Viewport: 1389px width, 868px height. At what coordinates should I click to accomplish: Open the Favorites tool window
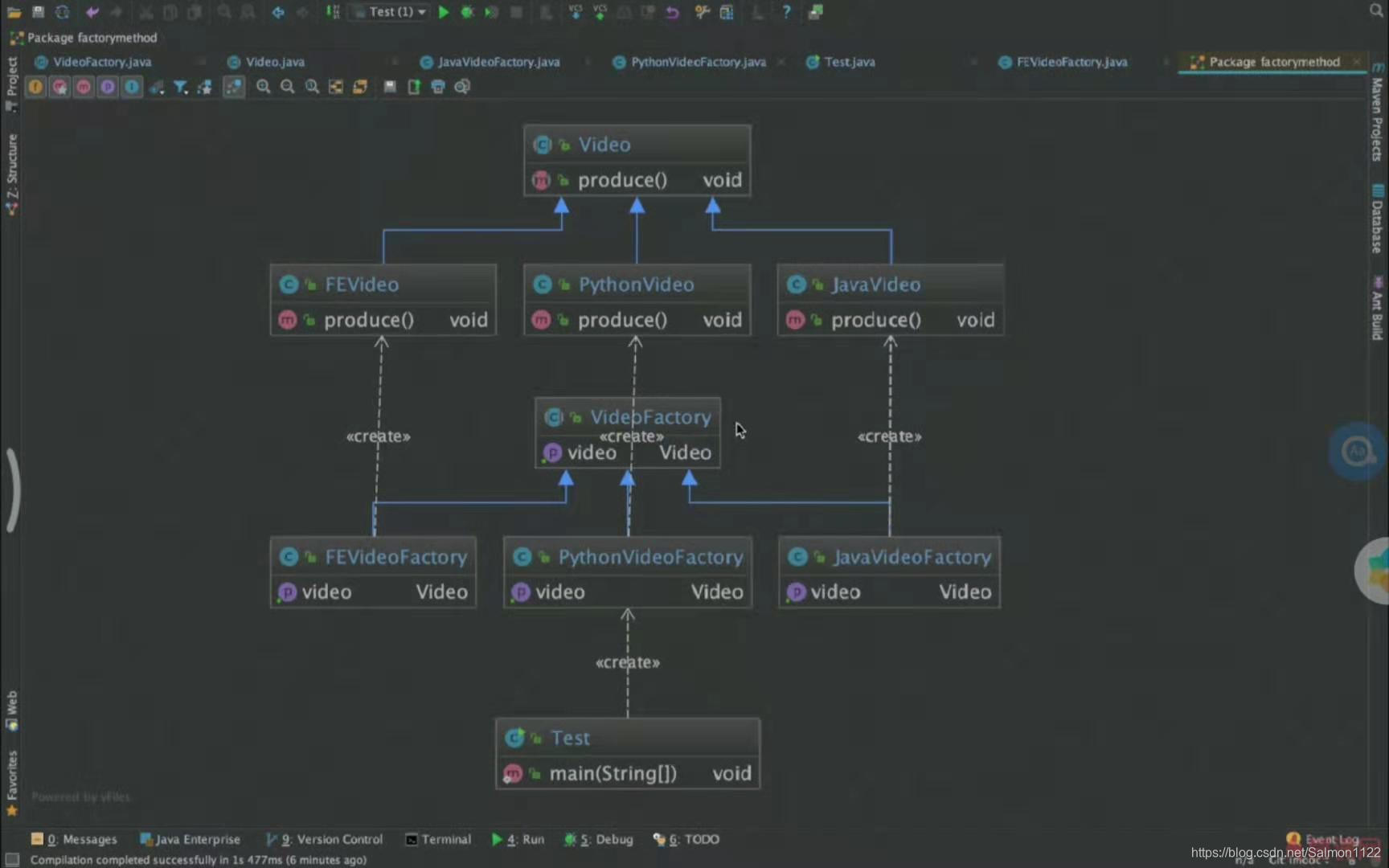(x=11, y=782)
